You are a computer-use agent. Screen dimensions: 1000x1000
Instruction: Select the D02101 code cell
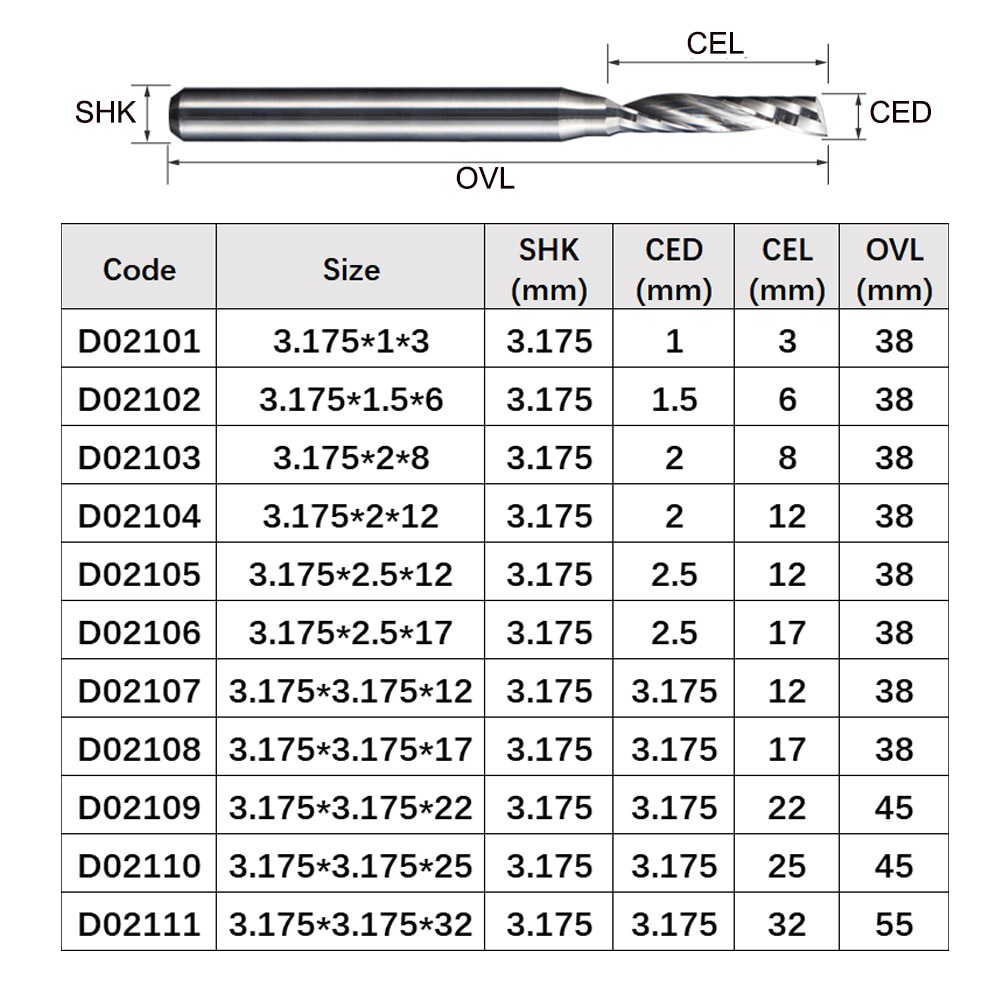tap(139, 339)
